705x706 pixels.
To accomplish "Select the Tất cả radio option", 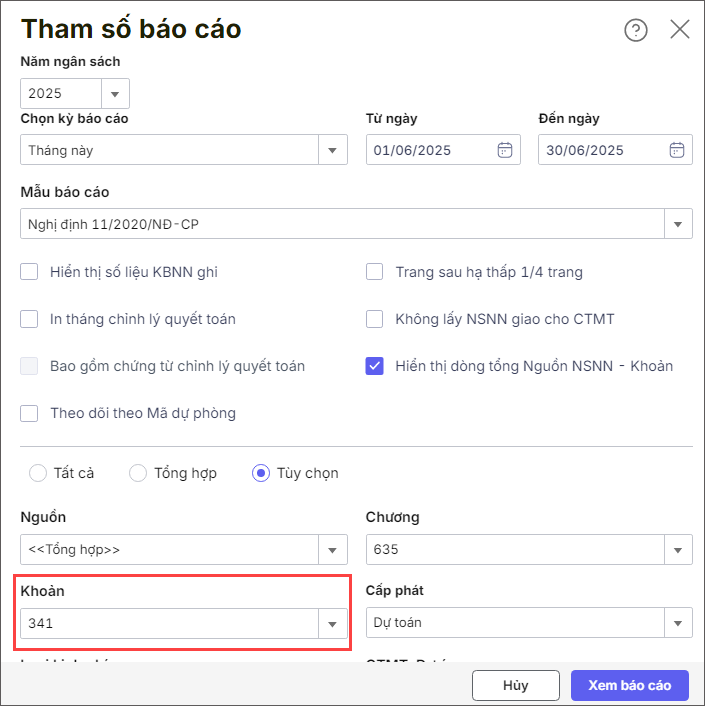I will 39,473.
